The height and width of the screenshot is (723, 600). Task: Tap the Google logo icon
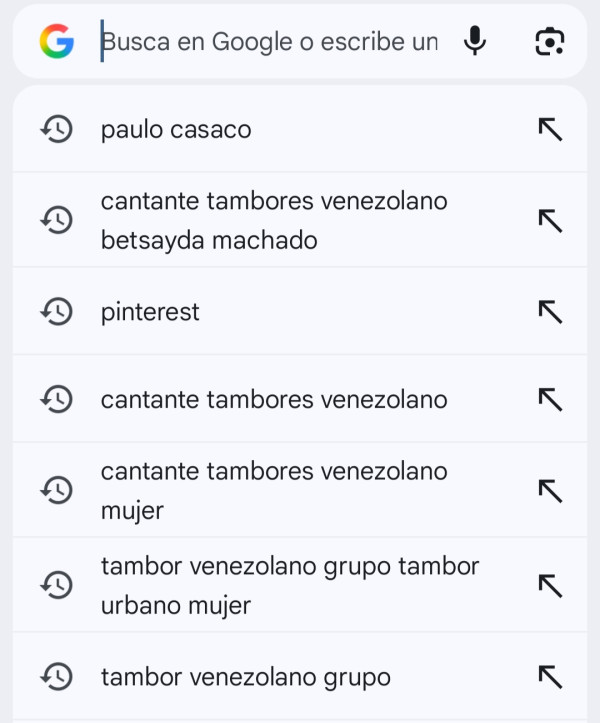(57, 42)
